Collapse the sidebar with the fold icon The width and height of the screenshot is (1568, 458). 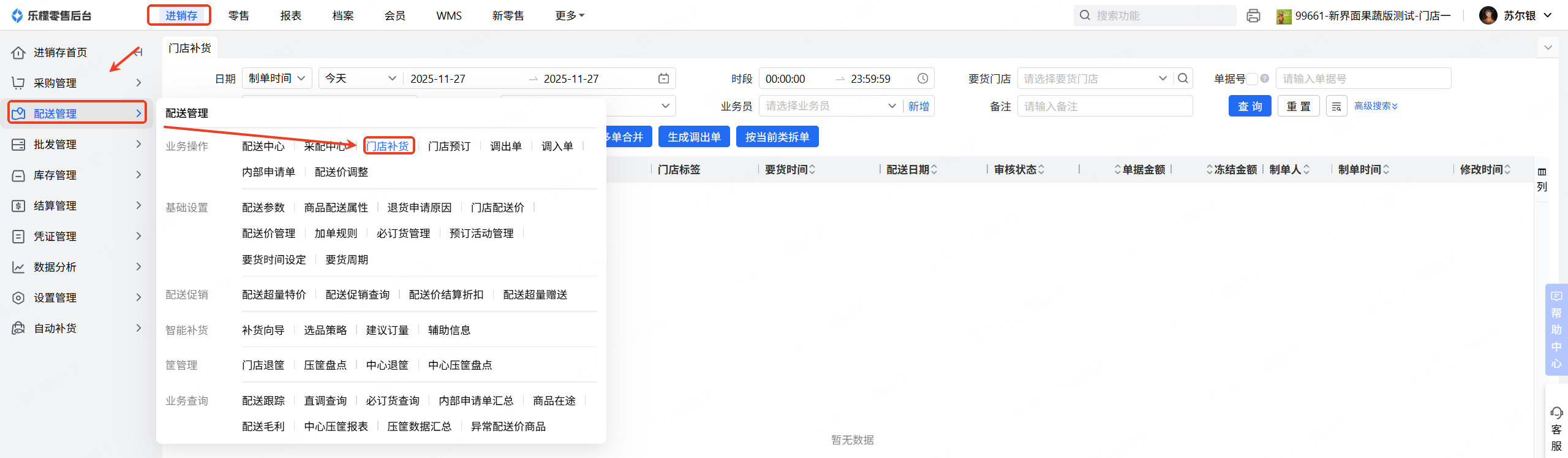pyautogui.click(x=138, y=52)
